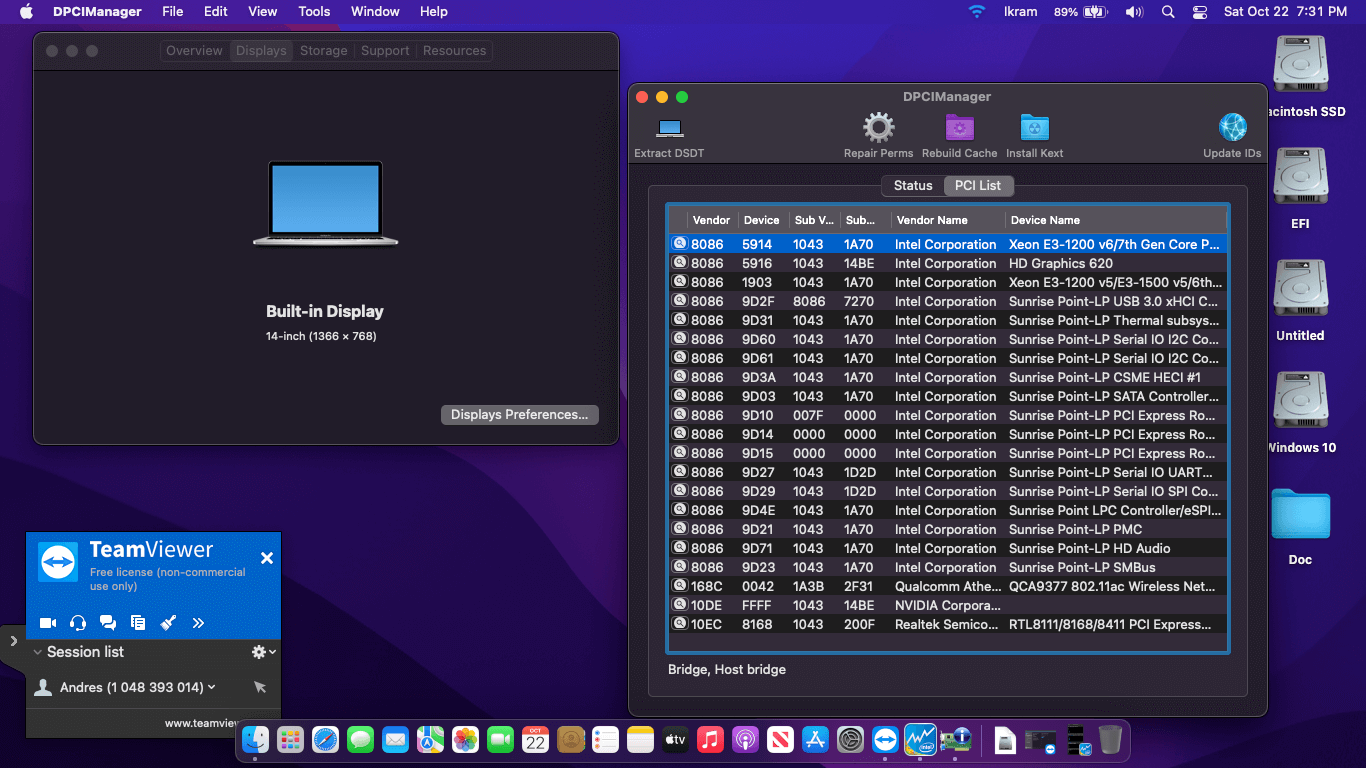
Task: Open Install Kext from toolbar
Action: [1034, 129]
